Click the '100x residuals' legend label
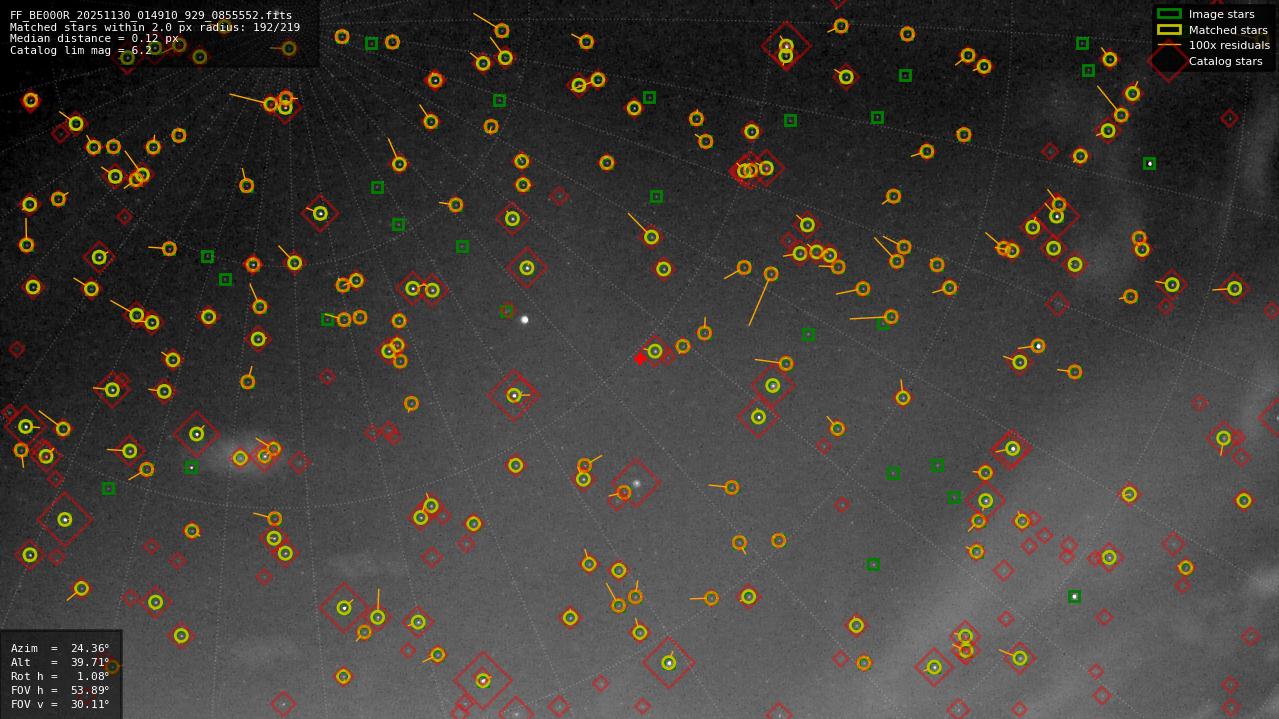The width and height of the screenshot is (1279, 719). (1229, 45)
